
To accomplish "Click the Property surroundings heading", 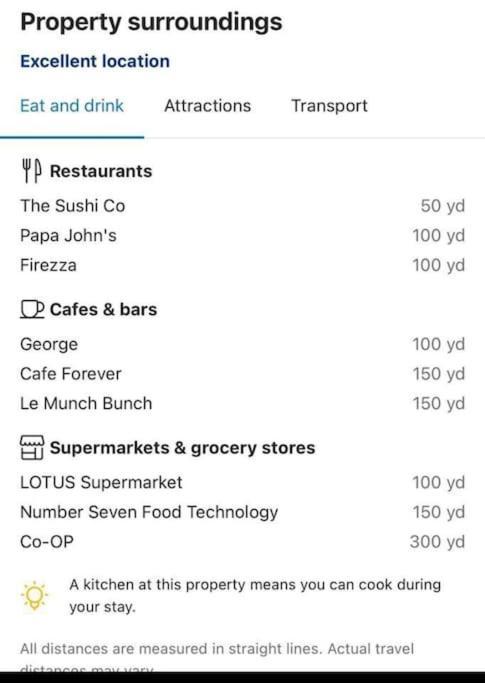I will click(x=151, y=23).
